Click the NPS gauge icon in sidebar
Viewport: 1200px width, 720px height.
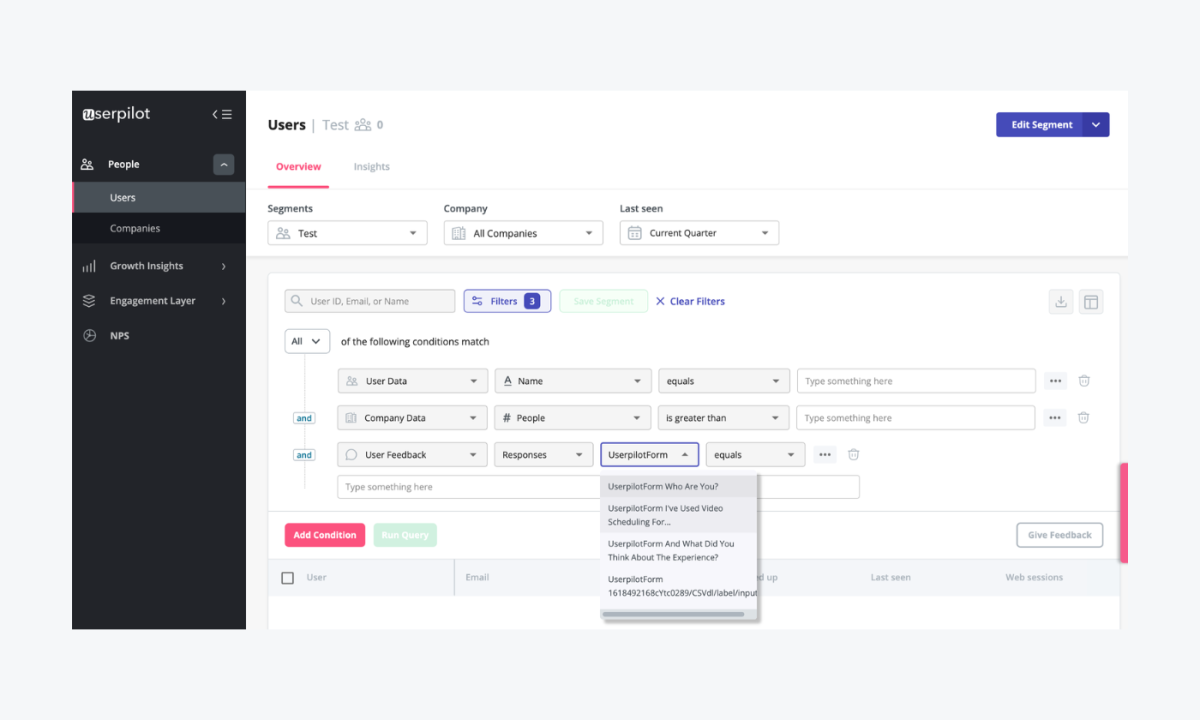click(88, 335)
